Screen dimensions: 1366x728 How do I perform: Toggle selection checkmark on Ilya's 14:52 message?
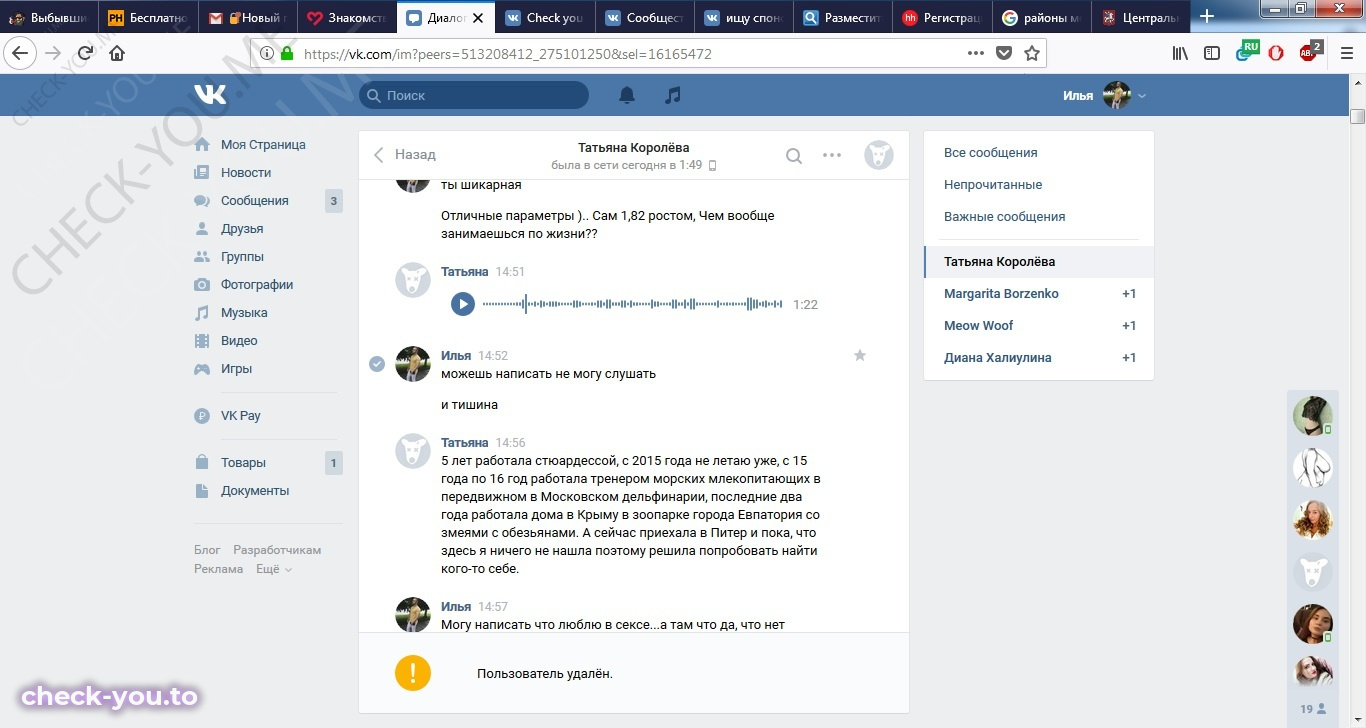pos(377,364)
